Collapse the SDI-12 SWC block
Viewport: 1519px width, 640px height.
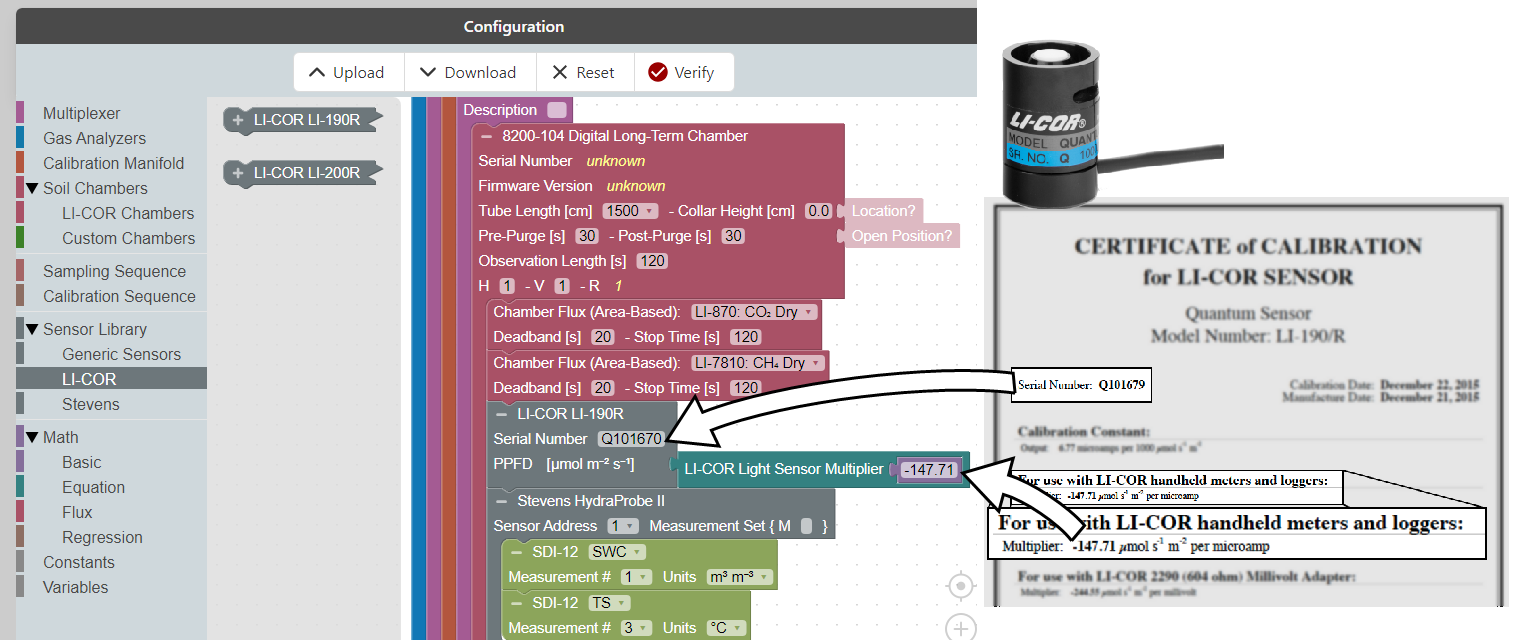tap(516, 551)
